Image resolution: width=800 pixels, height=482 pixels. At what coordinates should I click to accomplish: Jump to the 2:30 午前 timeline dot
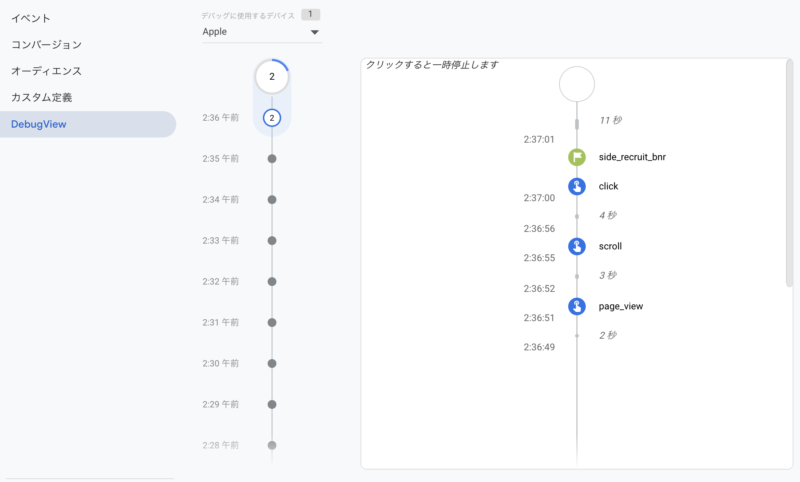click(271, 364)
